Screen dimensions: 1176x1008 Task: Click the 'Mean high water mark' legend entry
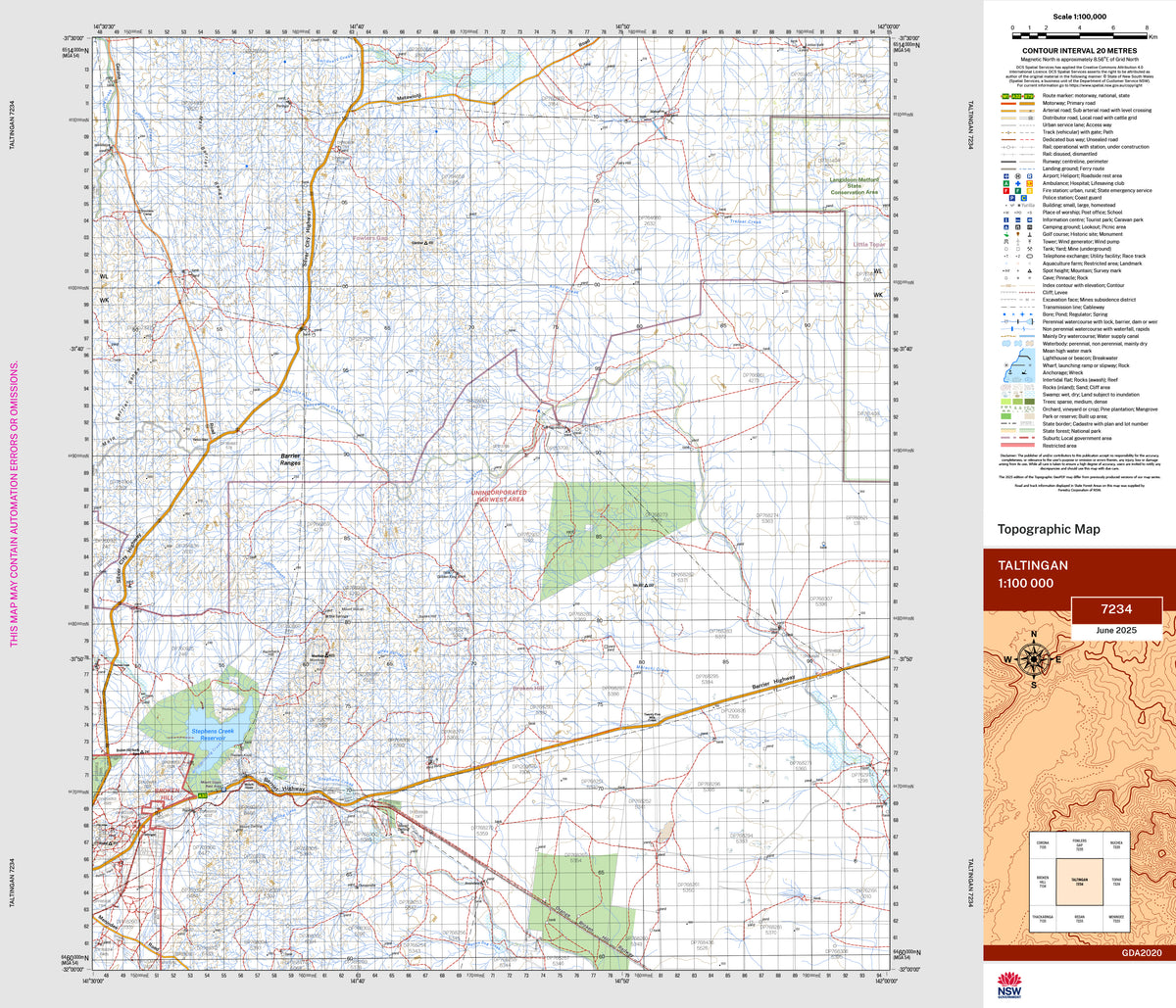pos(1067,351)
